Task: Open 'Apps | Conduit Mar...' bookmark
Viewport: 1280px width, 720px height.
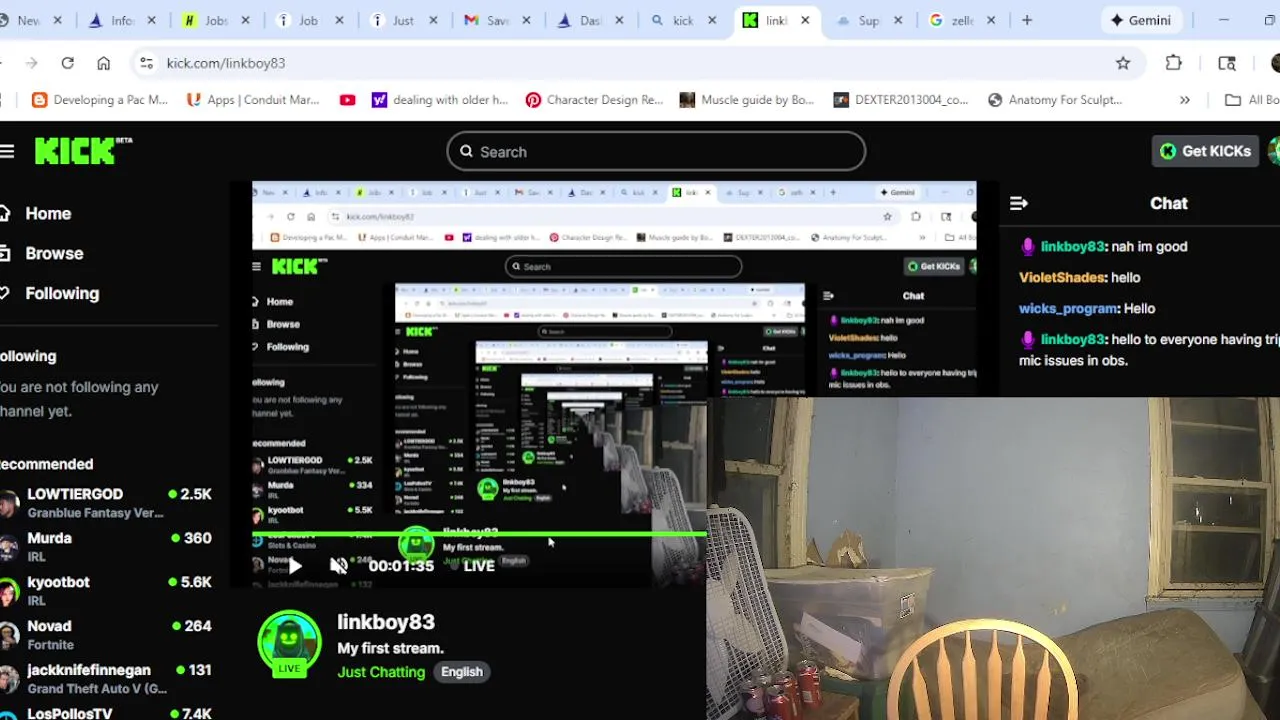Action: [253, 100]
